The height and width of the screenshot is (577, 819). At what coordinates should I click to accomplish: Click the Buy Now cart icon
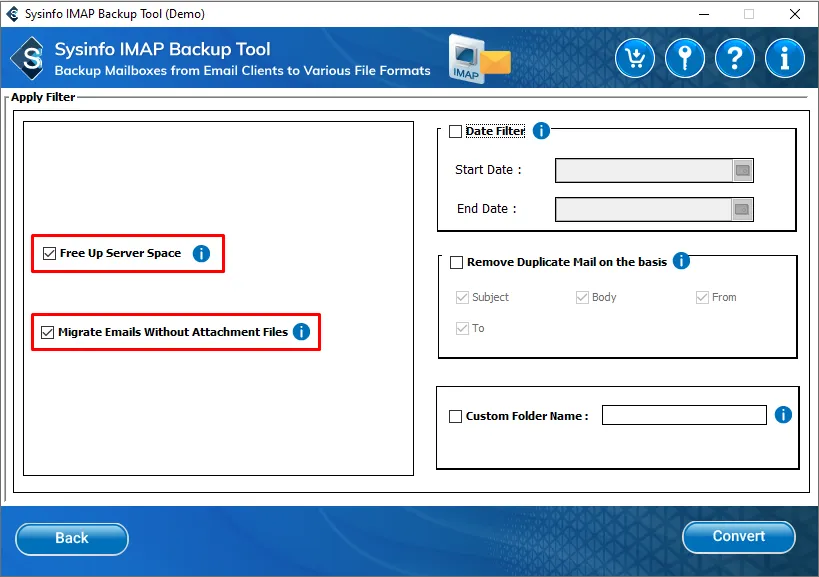635,58
